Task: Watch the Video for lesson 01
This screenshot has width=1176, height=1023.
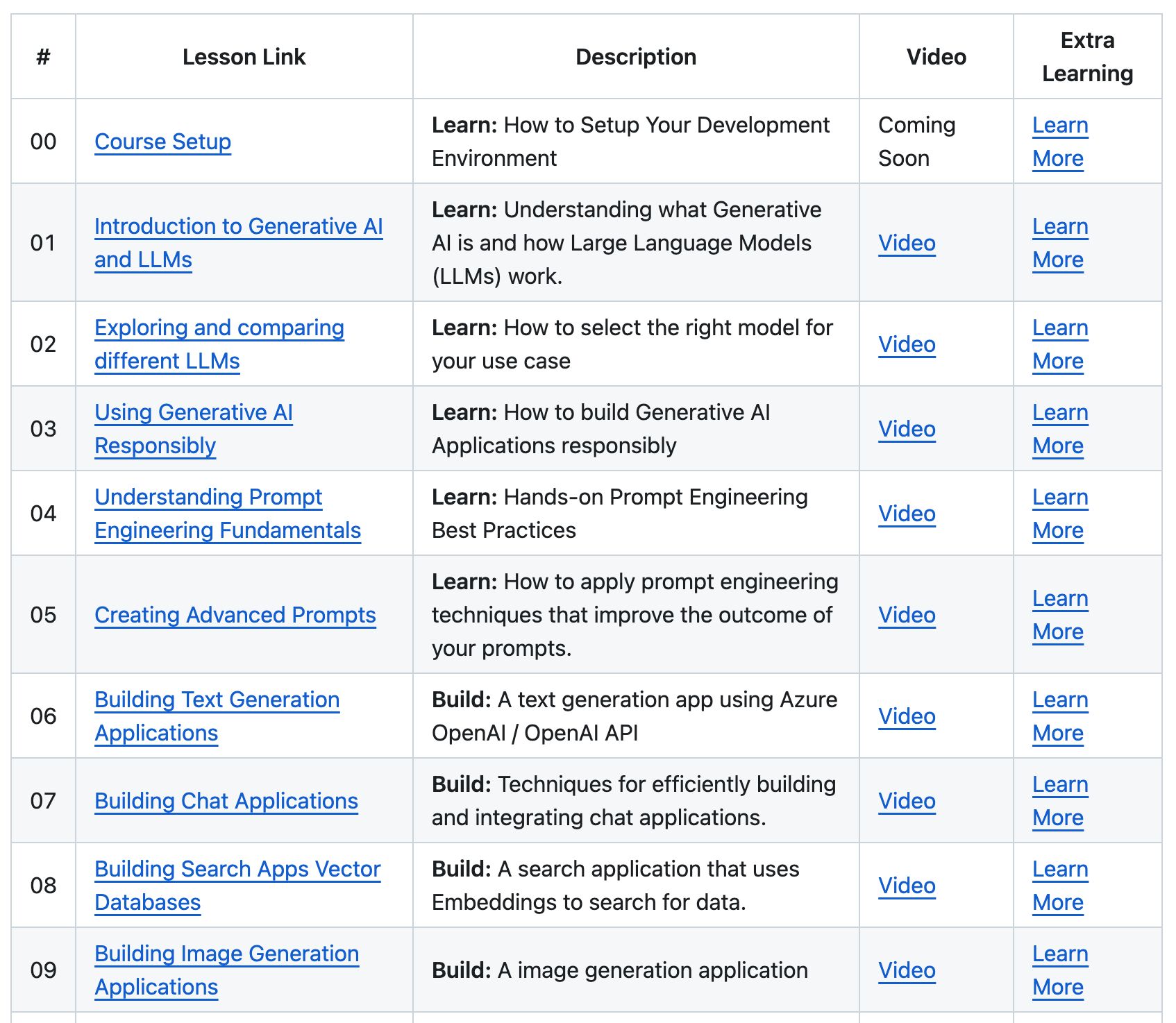Action: click(x=907, y=244)
